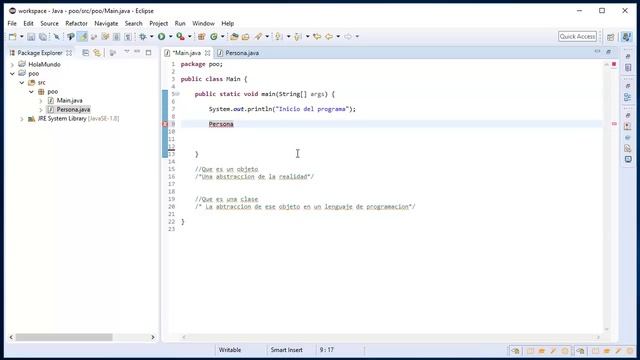Screen dimensions: 640x360
Task: Click the Open Type icon
Action: click(234, 37)
